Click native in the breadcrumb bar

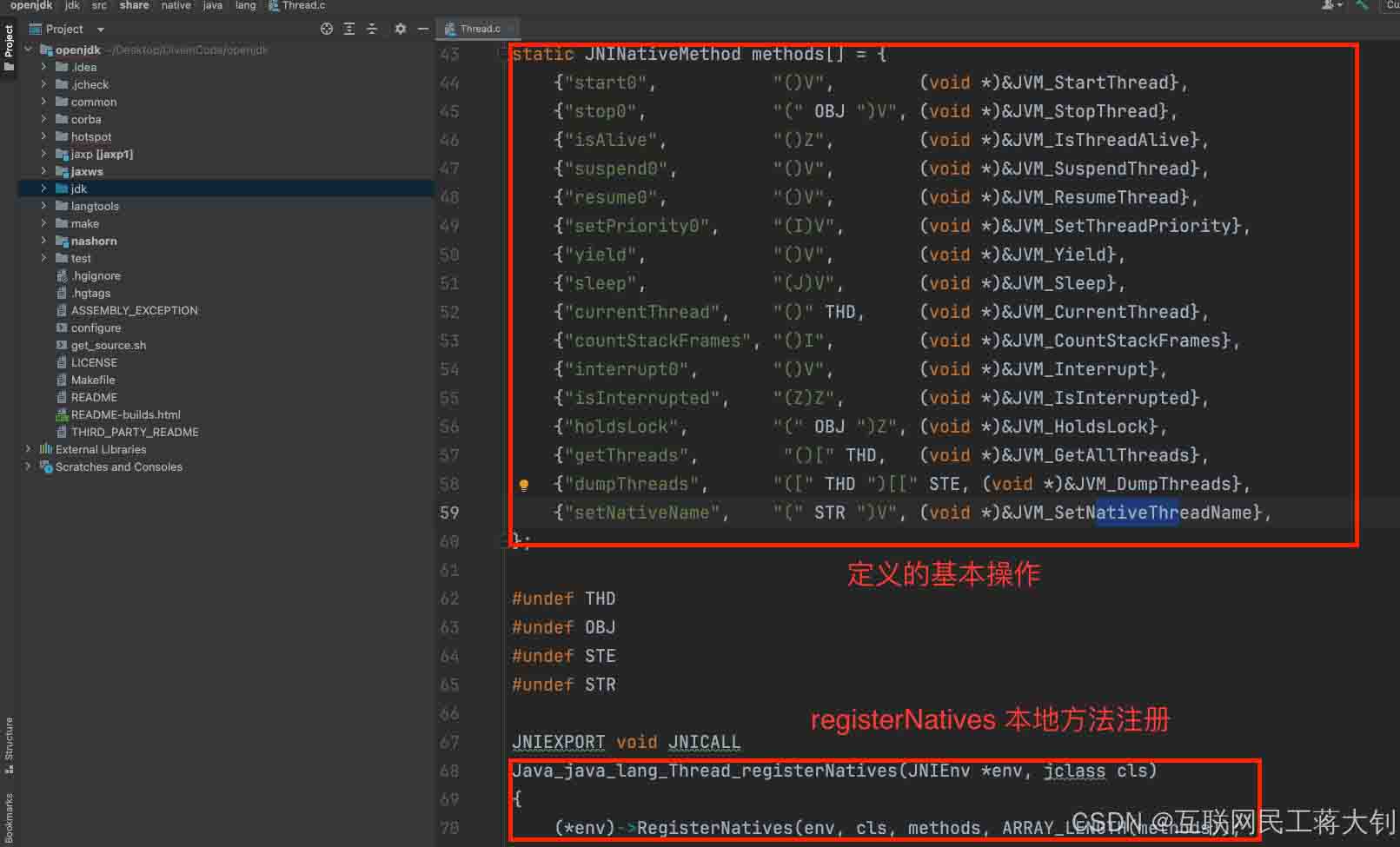[176, 5]
